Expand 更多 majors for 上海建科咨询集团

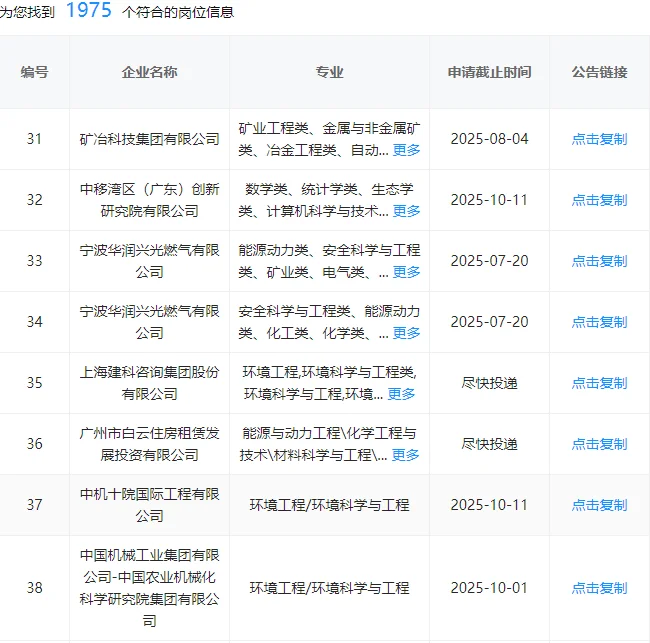tap(401, 393)
